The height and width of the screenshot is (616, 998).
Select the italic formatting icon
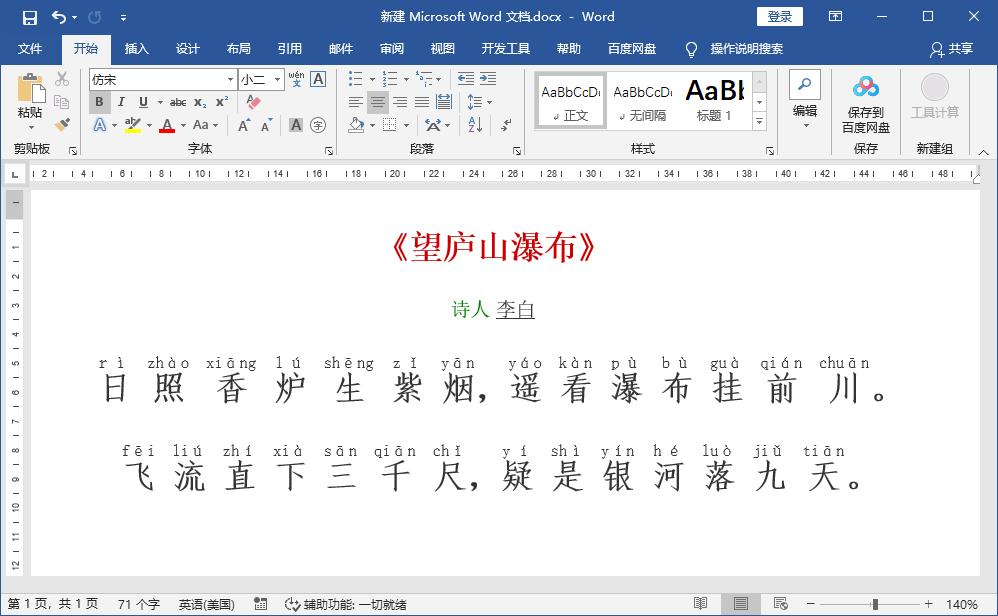click(122, 101)
